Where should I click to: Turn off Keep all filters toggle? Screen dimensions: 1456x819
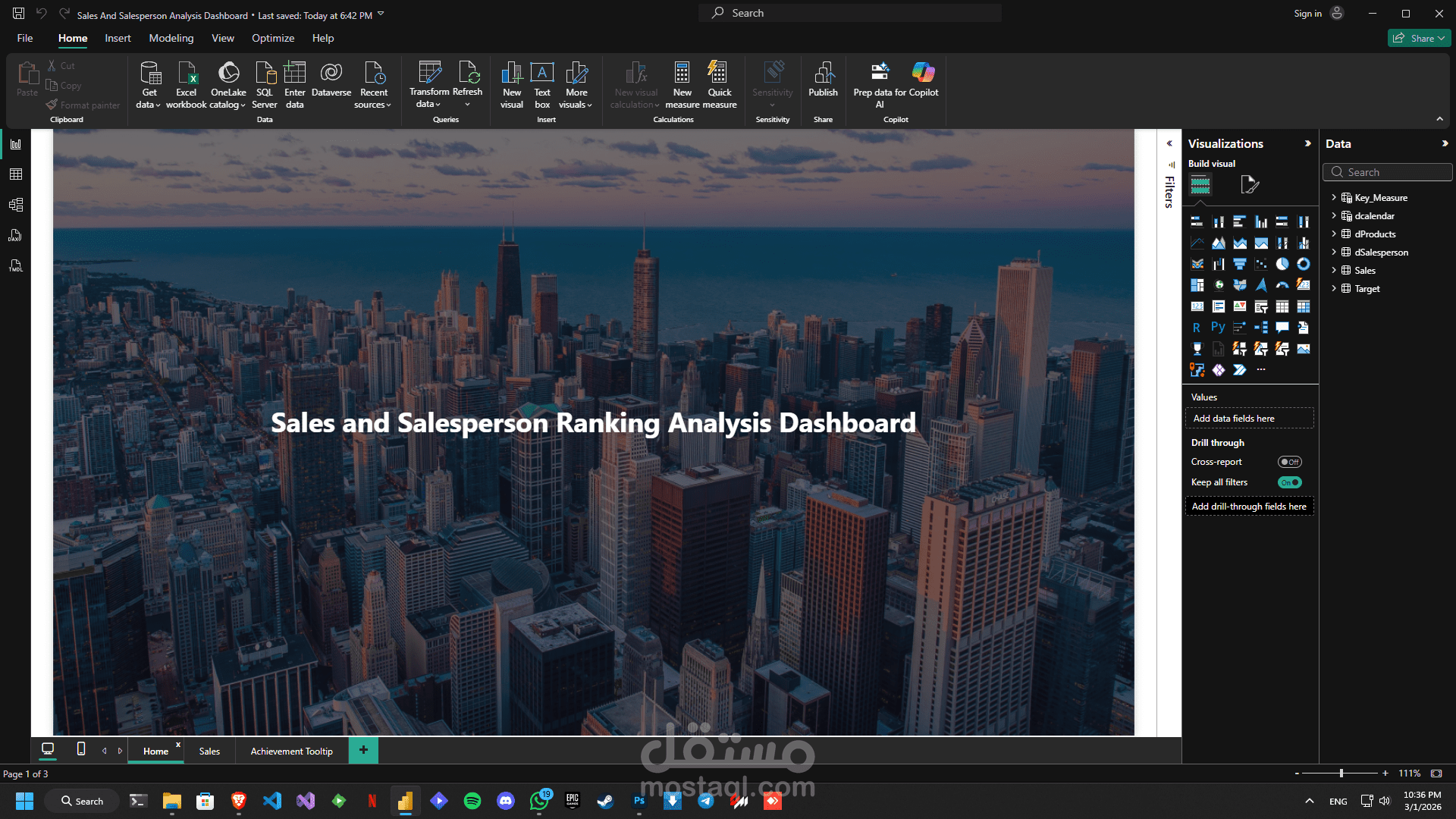click(x=1289, y=482)
